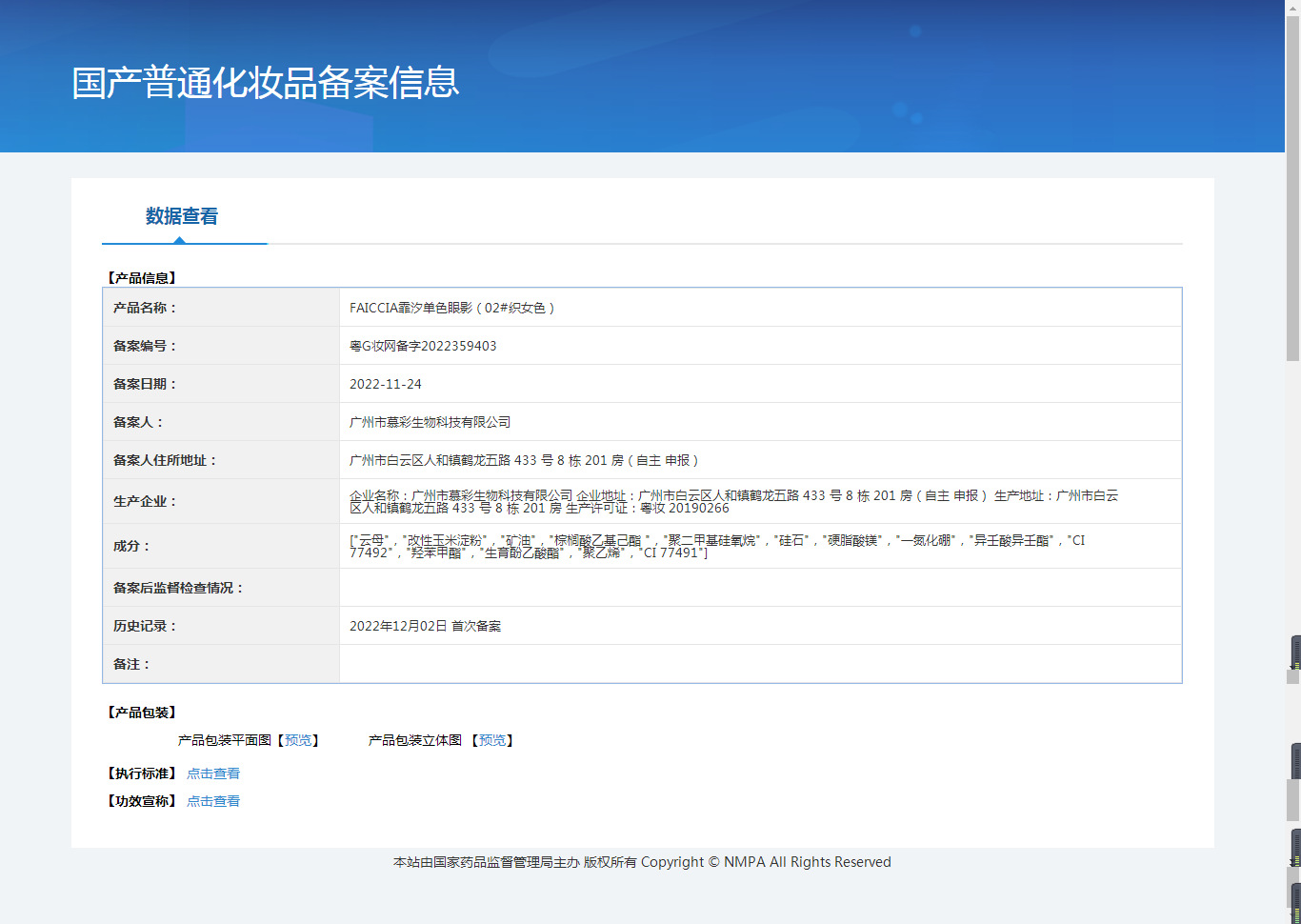Screen dimensions: 1301x924
Task: Select the 备案日期 value 2022-11-24
Action: [x=386, y=384]
